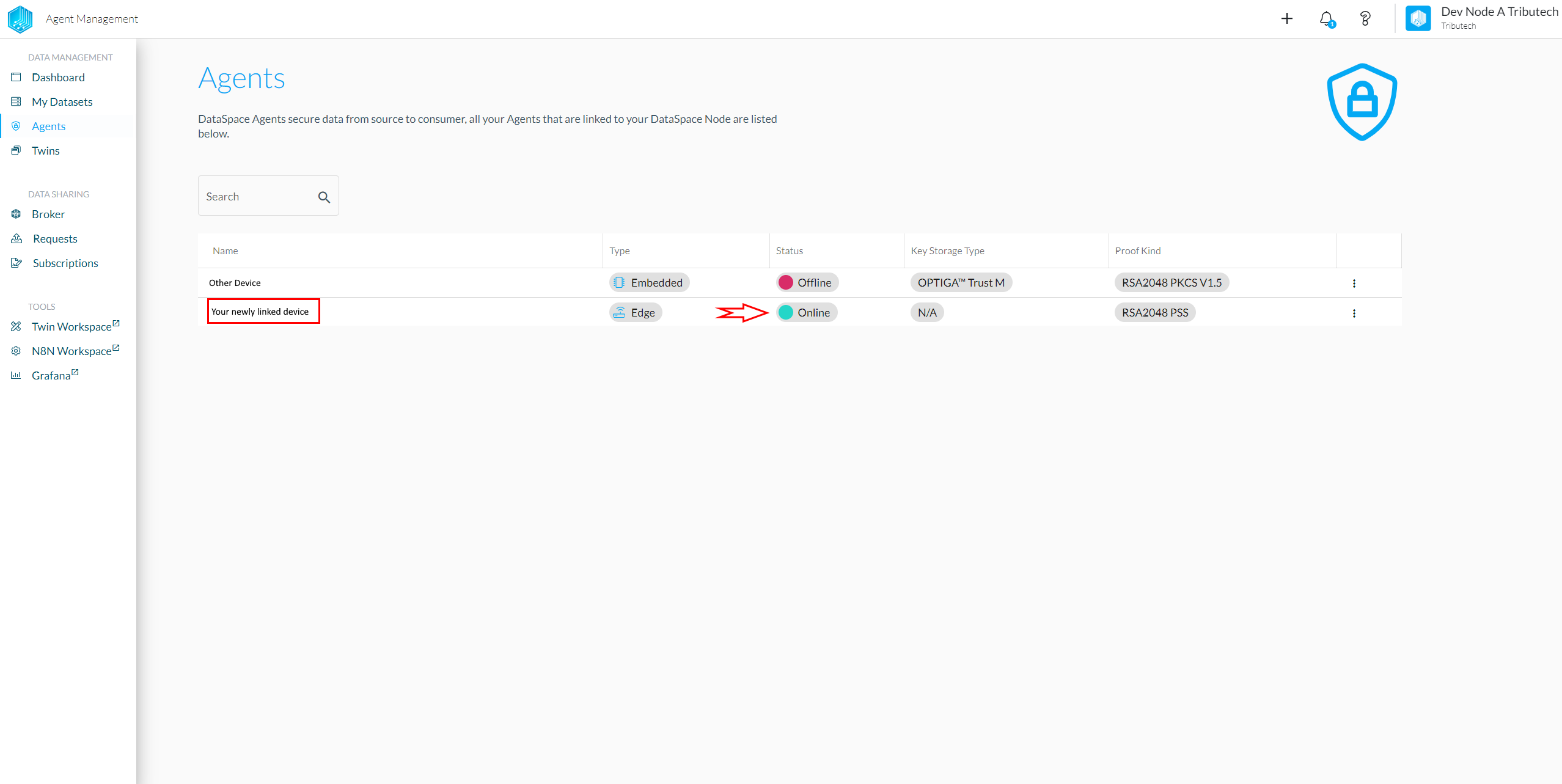1562x784 pixels.
Task: Click the Key Storage Type column header
Action: pos(948,251)
